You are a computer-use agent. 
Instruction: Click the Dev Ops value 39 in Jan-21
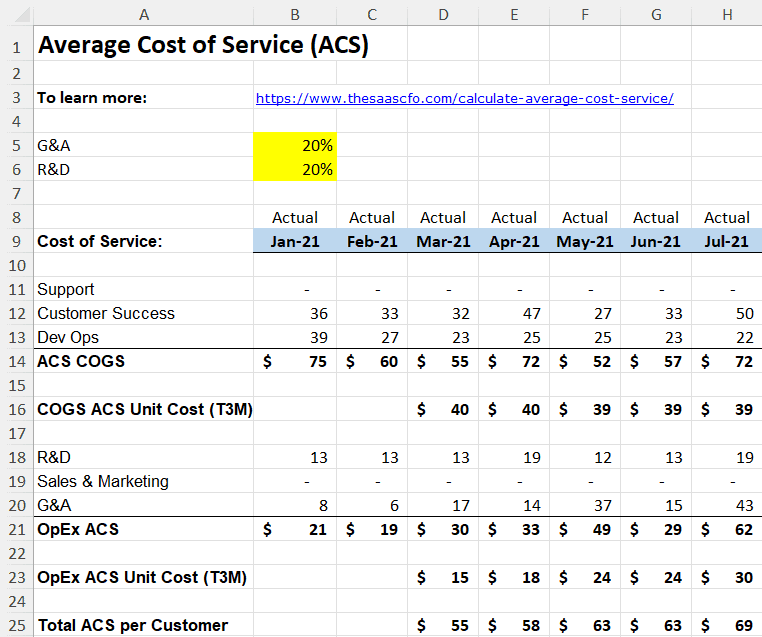295,337
